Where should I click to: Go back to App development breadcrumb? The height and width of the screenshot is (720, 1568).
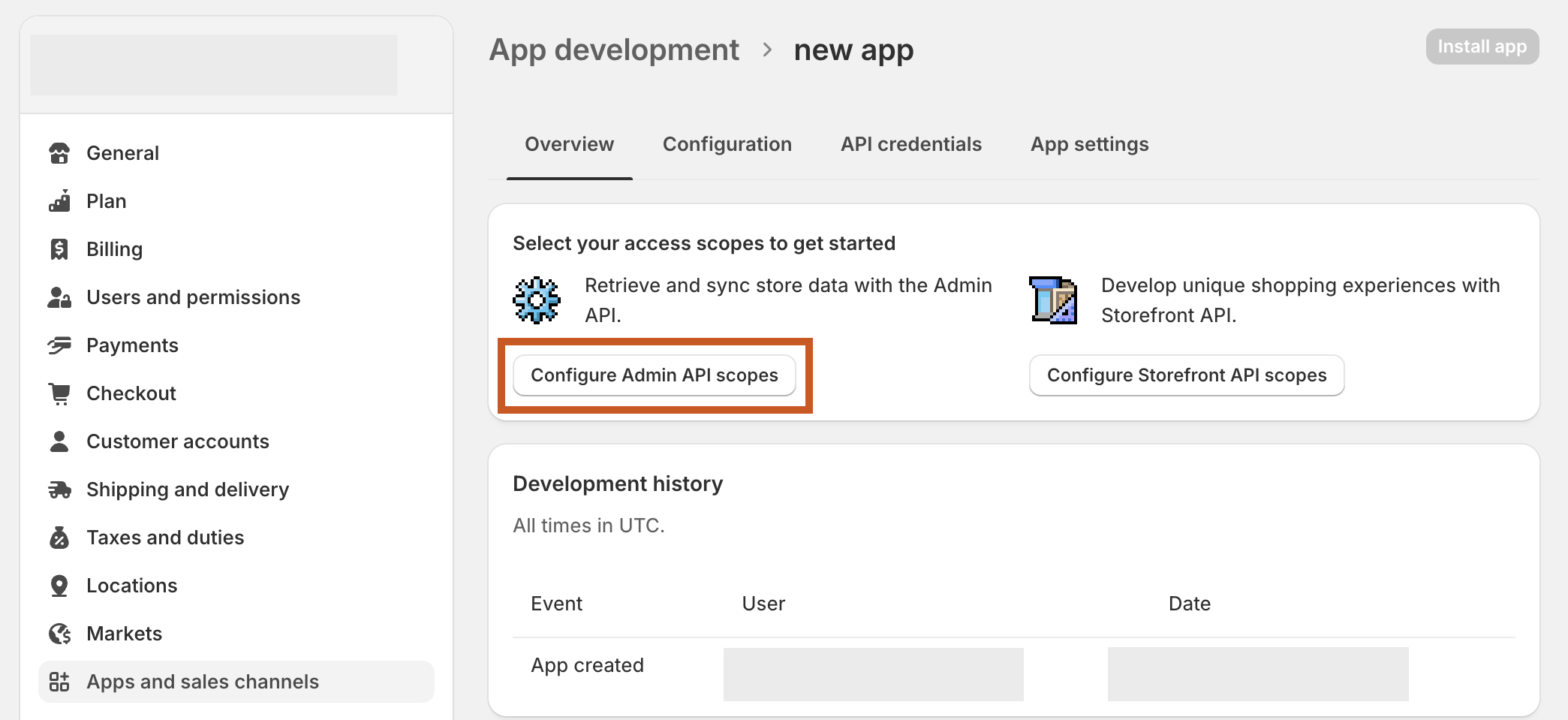614,50
